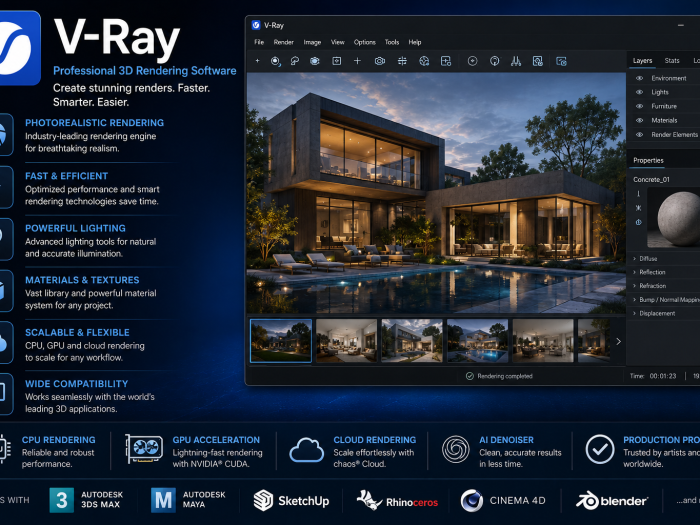Select the daytime house exterior thumbnail
The width and height of the screenshot is (700, 525).
pos(412,341)
